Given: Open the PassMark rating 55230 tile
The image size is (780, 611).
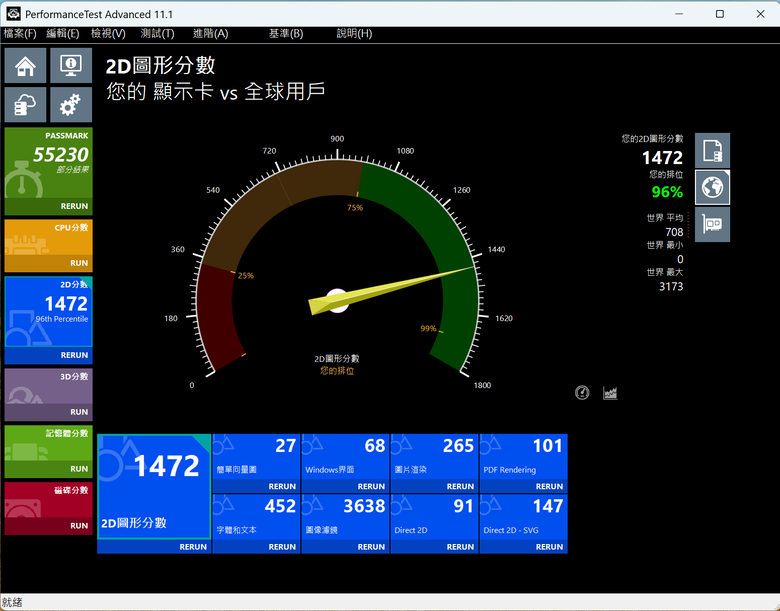Looking at the screenshot, I should click(x=48, y=163).
